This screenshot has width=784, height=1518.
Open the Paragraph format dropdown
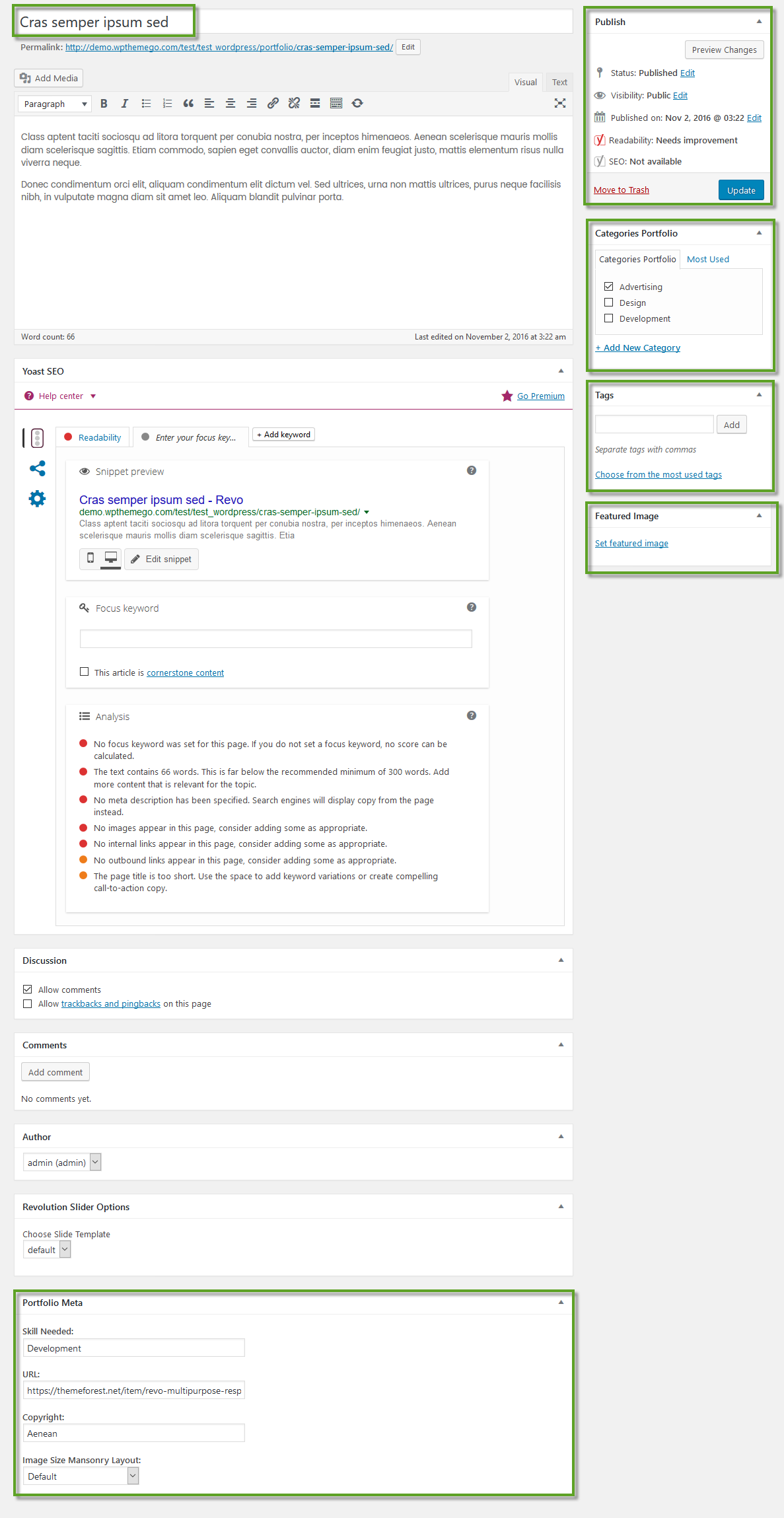tap(54, 104)
